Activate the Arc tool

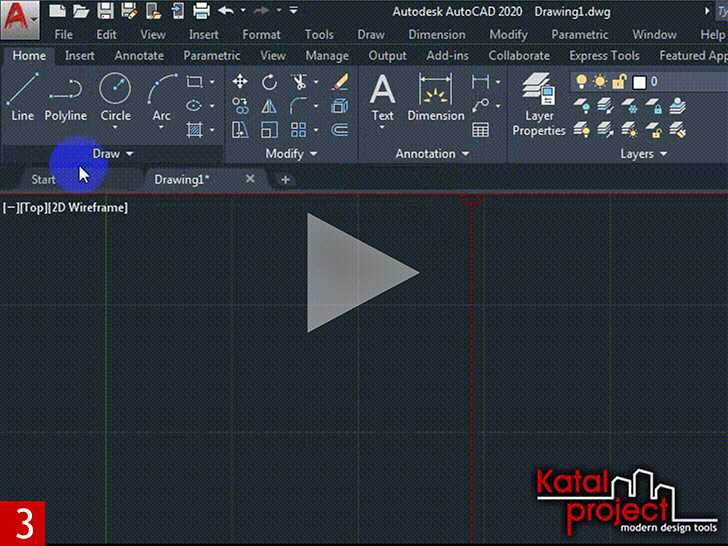[162, 98]
